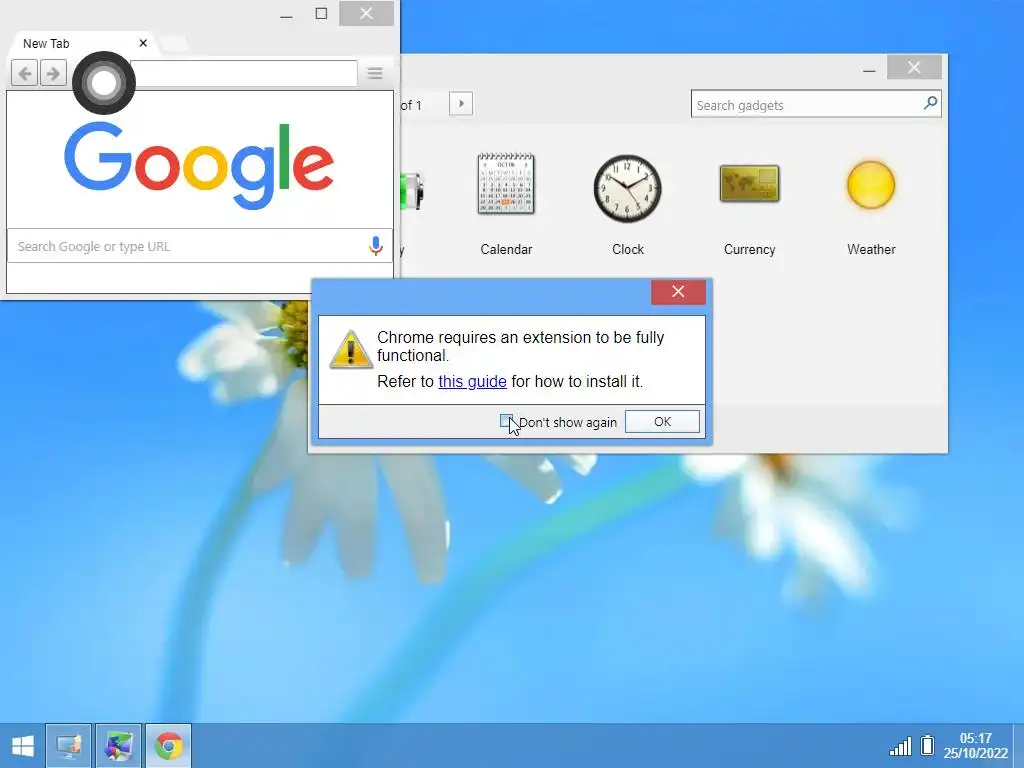Click the show desktop strip

click(x=1018, y=746)
